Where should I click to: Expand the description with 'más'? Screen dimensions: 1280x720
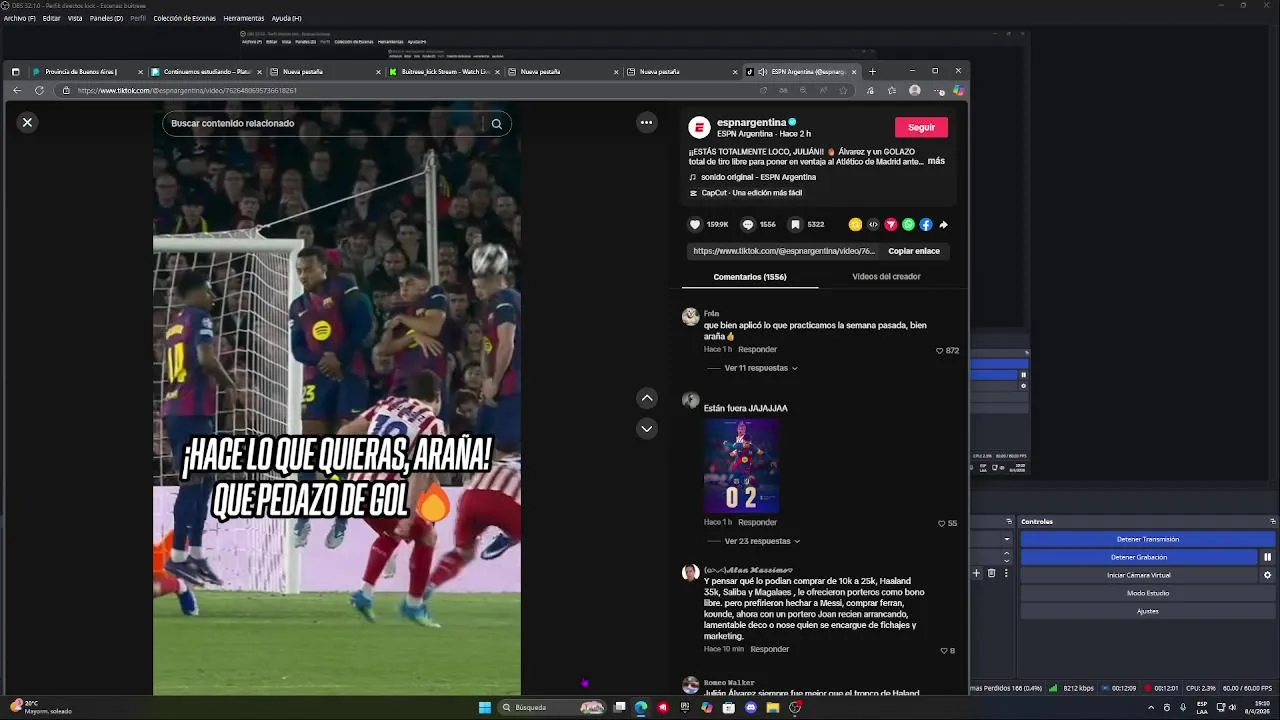(936, 161)
